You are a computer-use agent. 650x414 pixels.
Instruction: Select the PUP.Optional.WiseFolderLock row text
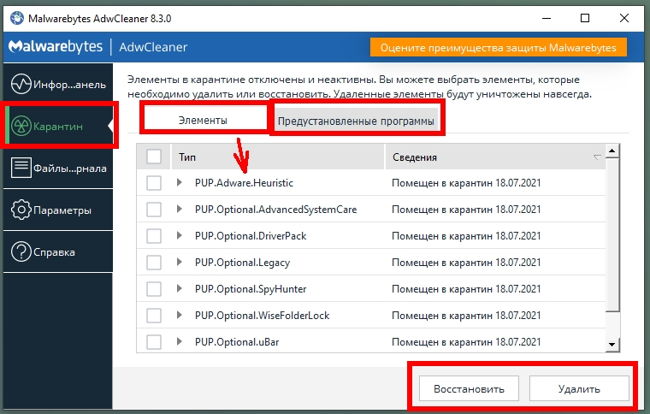262,315
